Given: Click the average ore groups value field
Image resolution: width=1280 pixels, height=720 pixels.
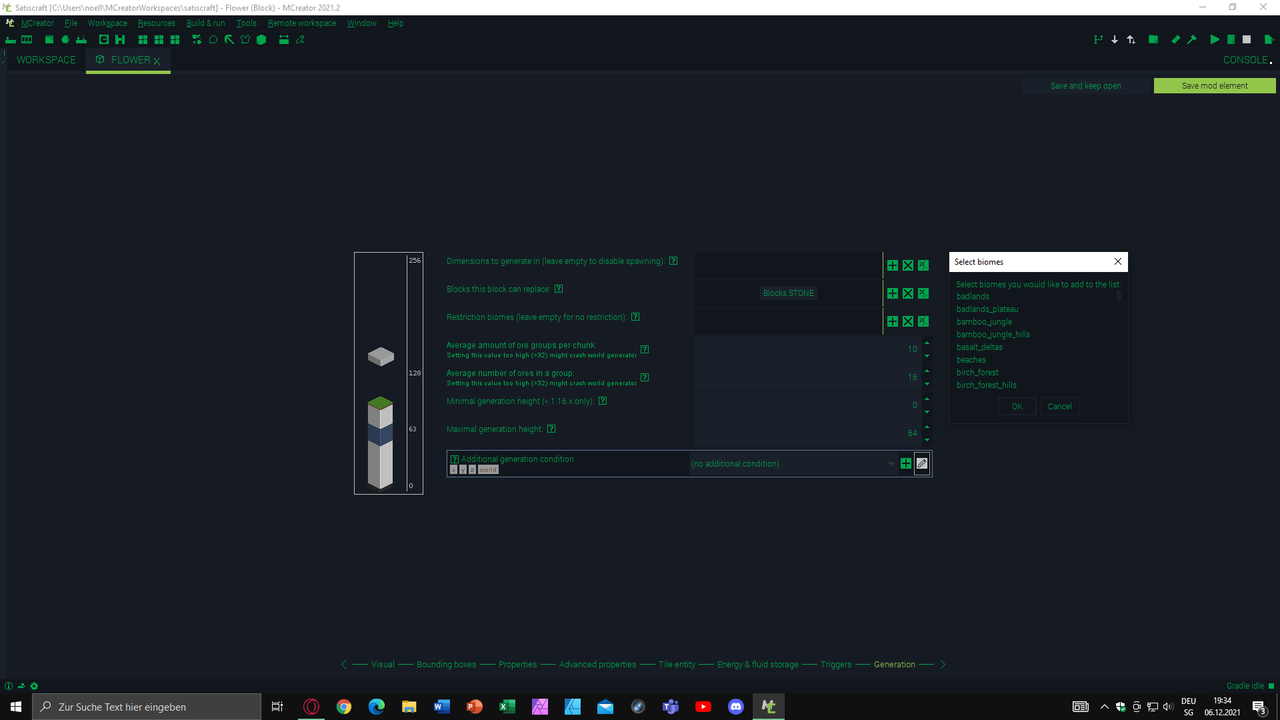Looking at the screenshot, I should point(807,349).
